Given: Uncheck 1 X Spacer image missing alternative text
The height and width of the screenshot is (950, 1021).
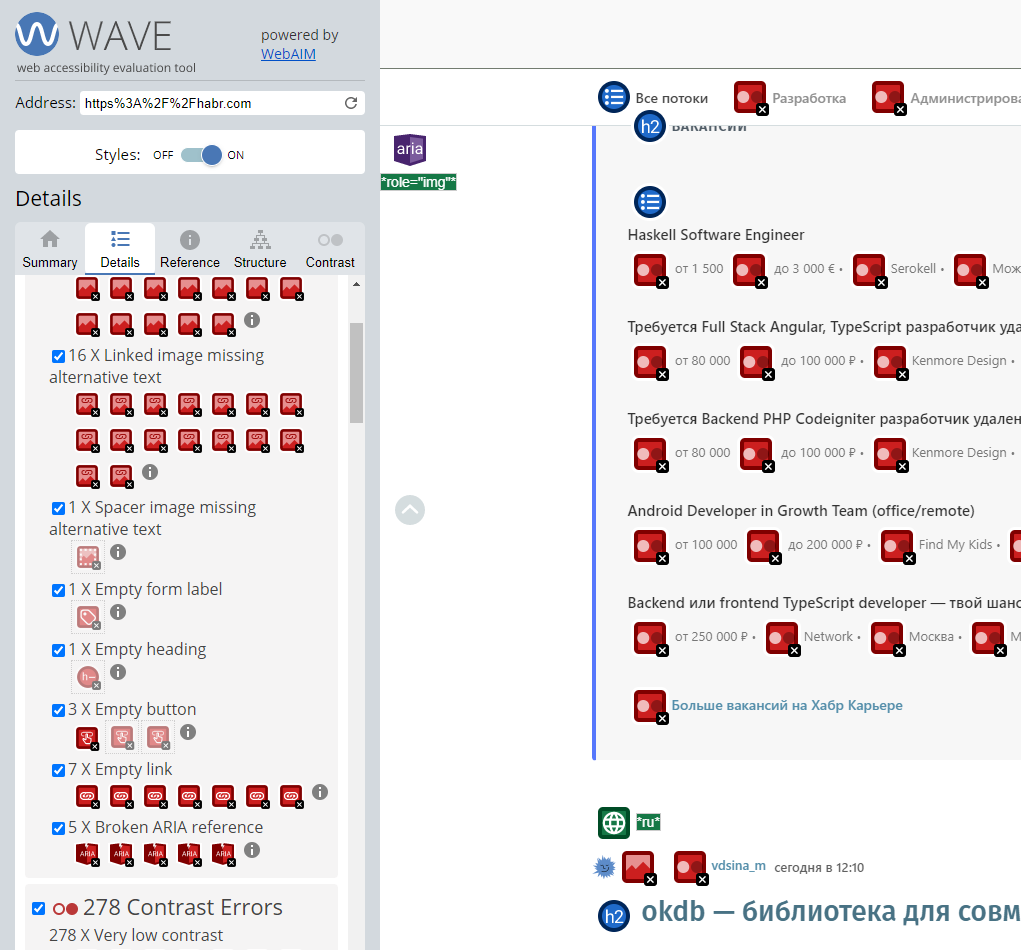Looking at the screenshot, I should pyautogui.click(x=58, y=508).
